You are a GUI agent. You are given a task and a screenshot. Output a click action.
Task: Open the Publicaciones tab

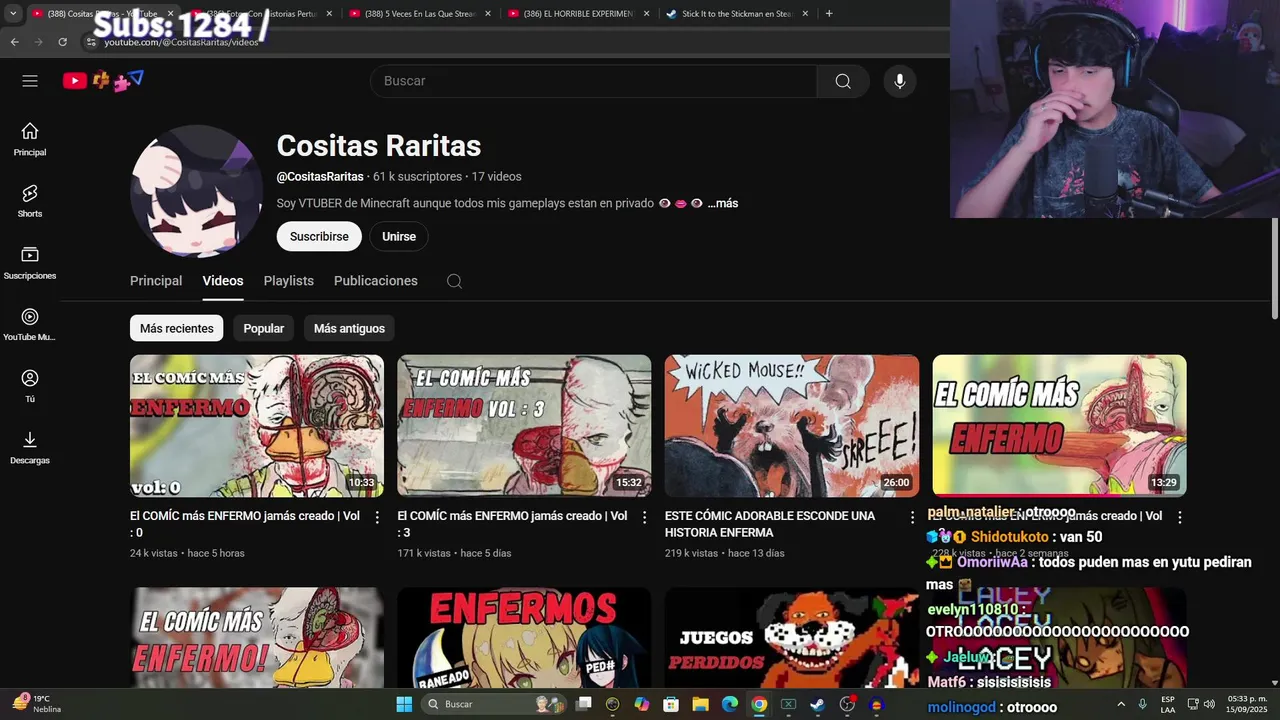[376, 281]
